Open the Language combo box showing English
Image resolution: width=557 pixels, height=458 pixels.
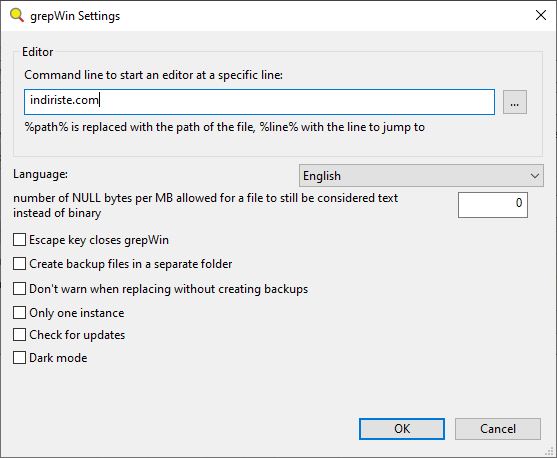(x=421, y=176)
